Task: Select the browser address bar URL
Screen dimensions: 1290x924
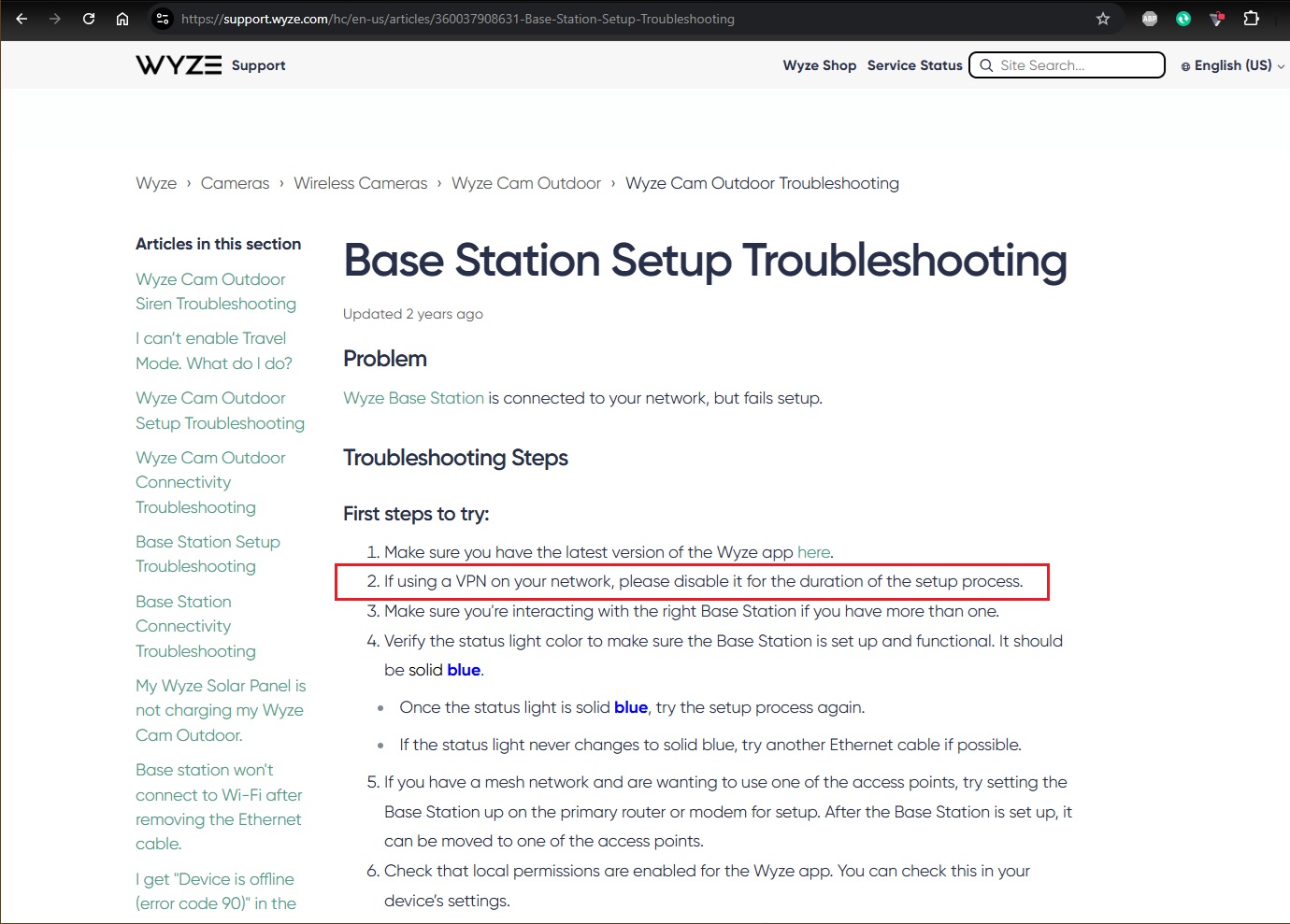Action: [x=458, y=19]
